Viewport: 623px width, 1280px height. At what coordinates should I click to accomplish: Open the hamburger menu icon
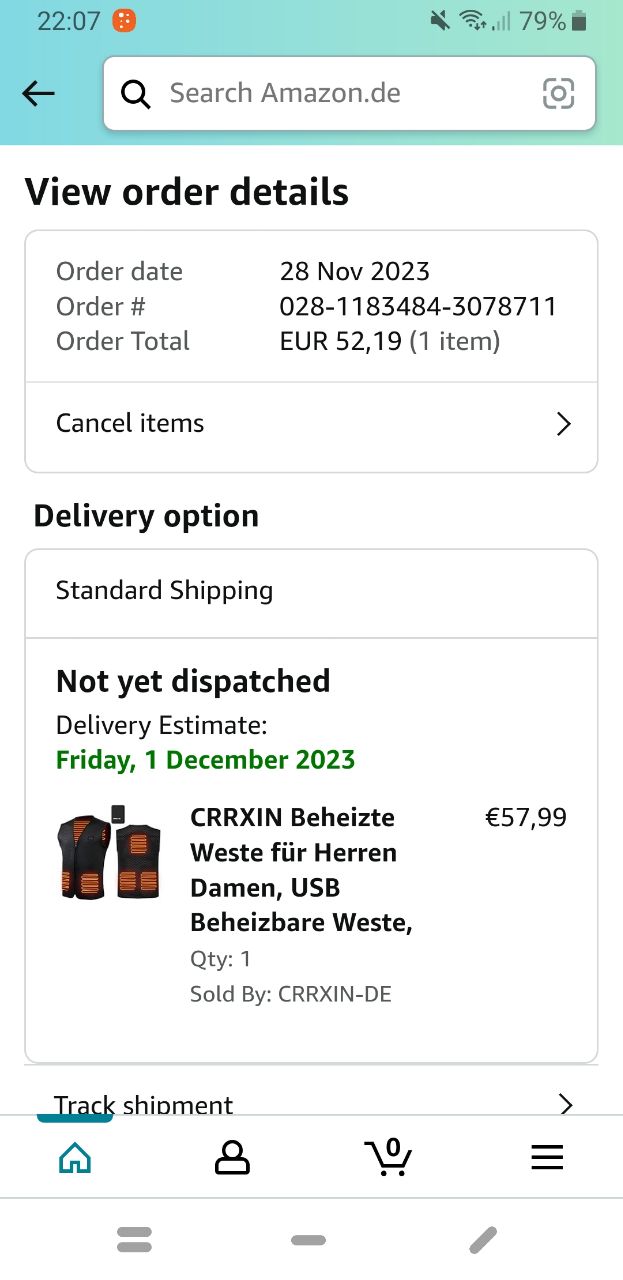(547, 1157)
